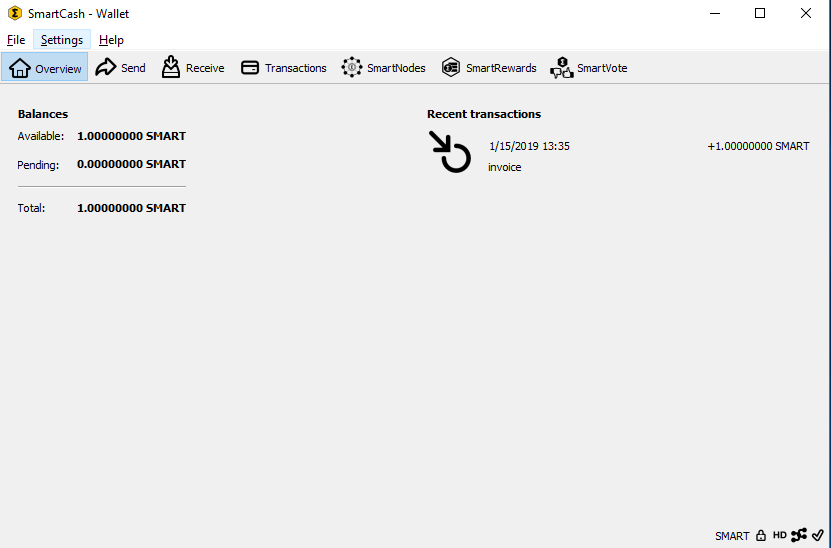Click the +1.00000000 SMART transaction amount
The width and height of the screenshot is (831, 548).
(758, 146)
